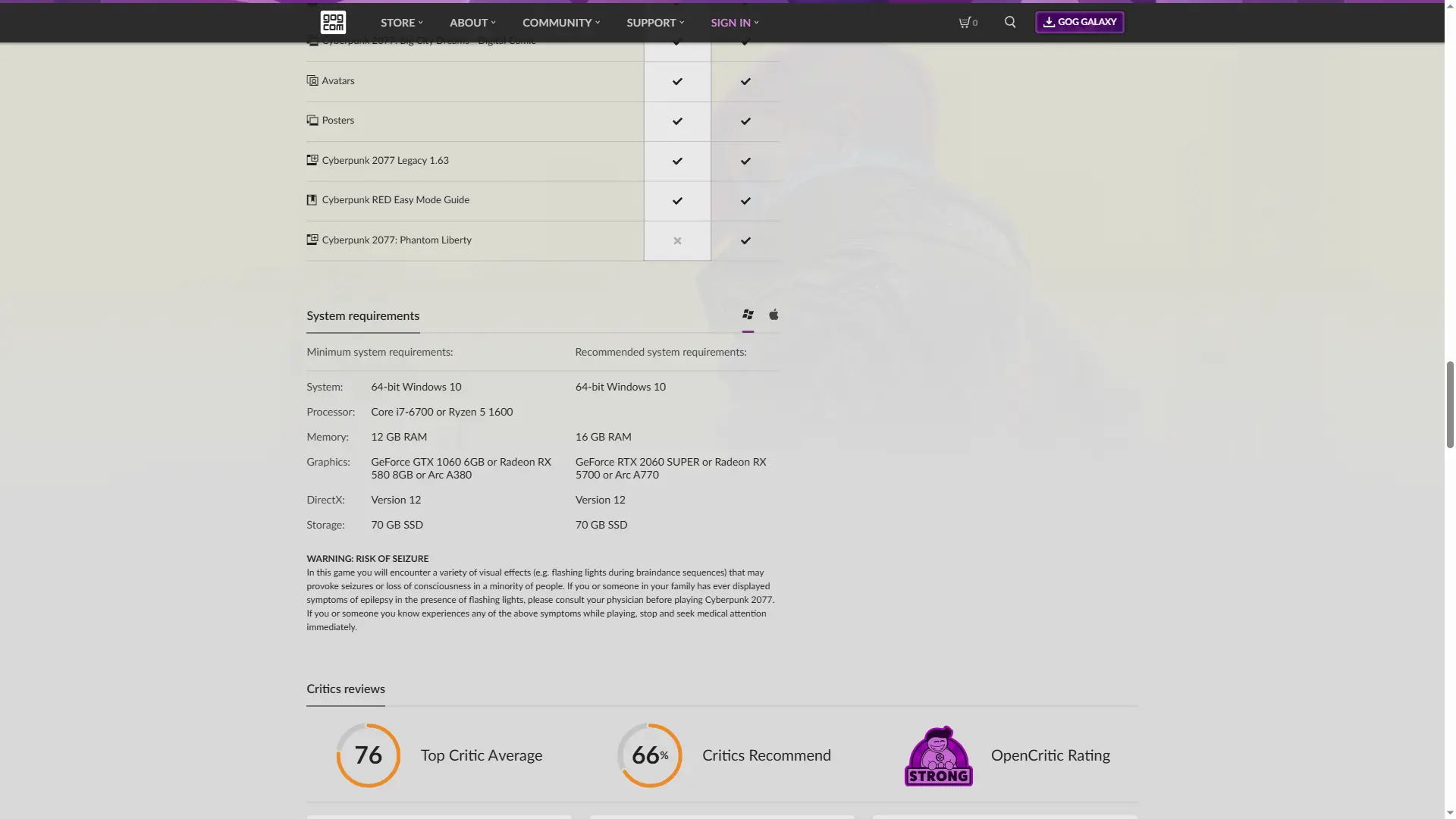Open the SUPPORT menu
Image resolution: width=1456 pixels, height=819 pixels.
coord(654,23)
